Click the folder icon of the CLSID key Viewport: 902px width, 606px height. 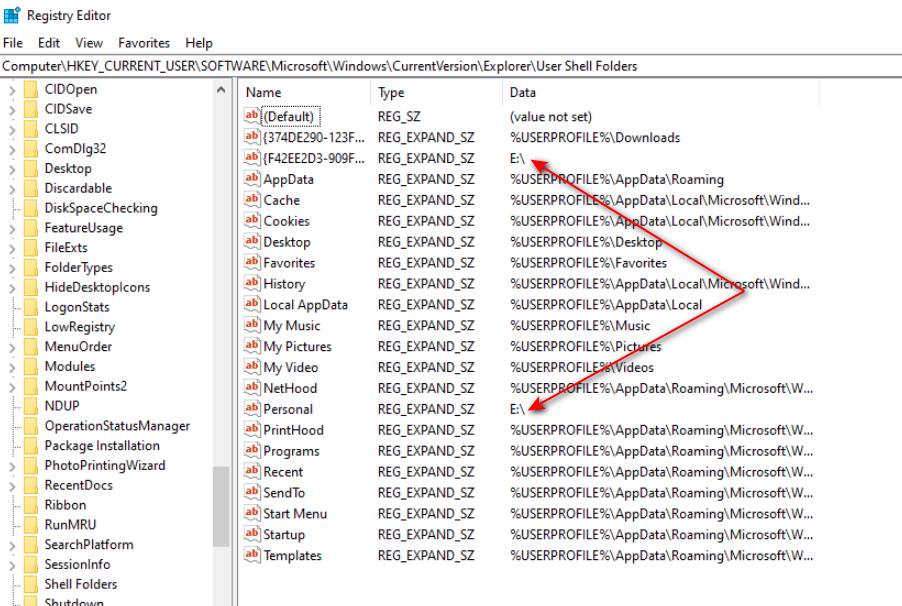(30, 129)
